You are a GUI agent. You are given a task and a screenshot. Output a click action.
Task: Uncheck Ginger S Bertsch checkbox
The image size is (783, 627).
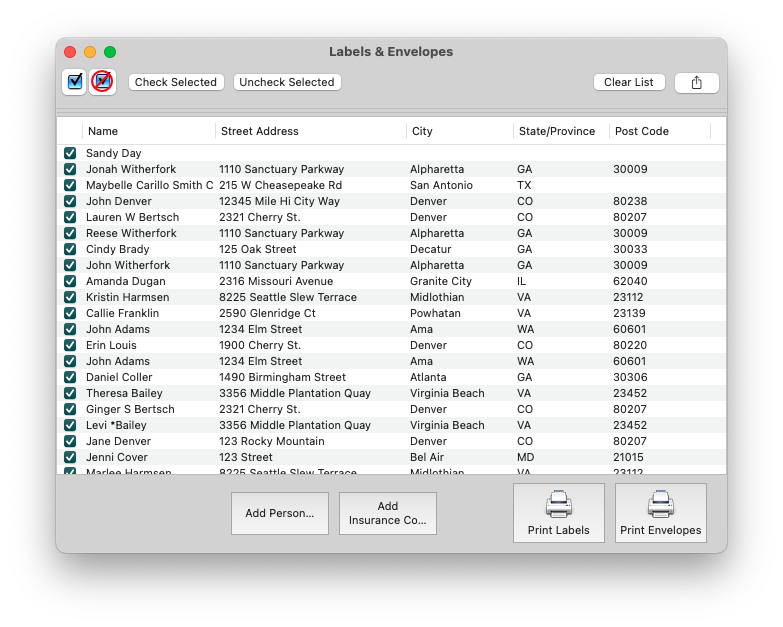coord(70,409)
